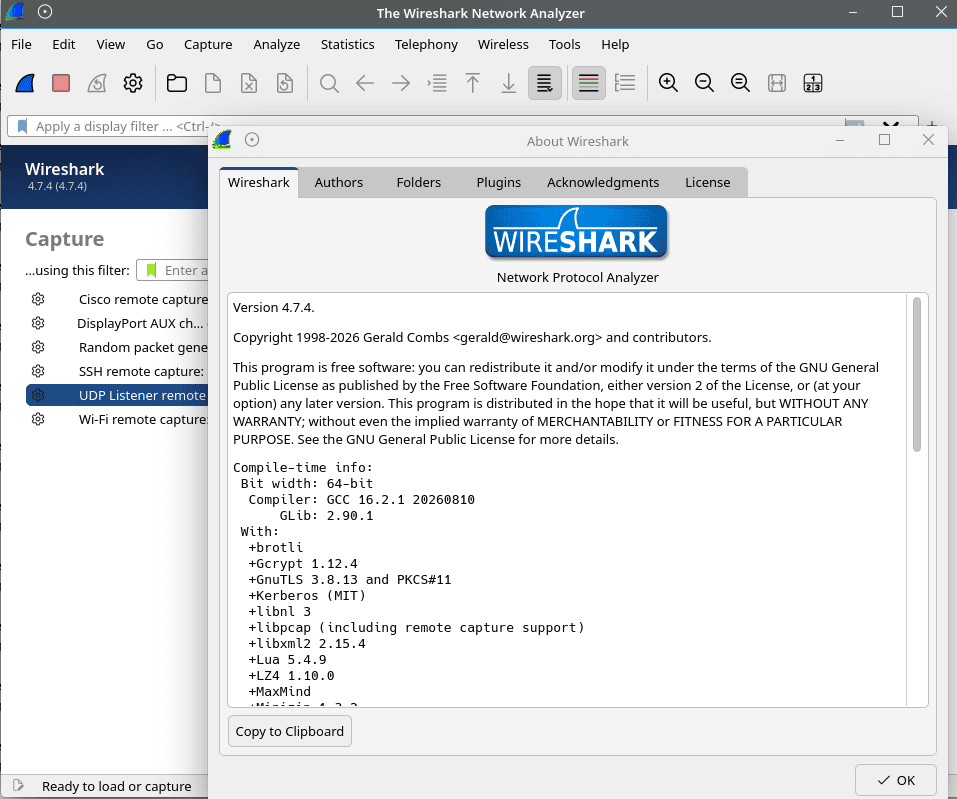The height and width of the screenshot is (799, 957).
Task: Reset text to normal size
Action: (x=740, y=83)
